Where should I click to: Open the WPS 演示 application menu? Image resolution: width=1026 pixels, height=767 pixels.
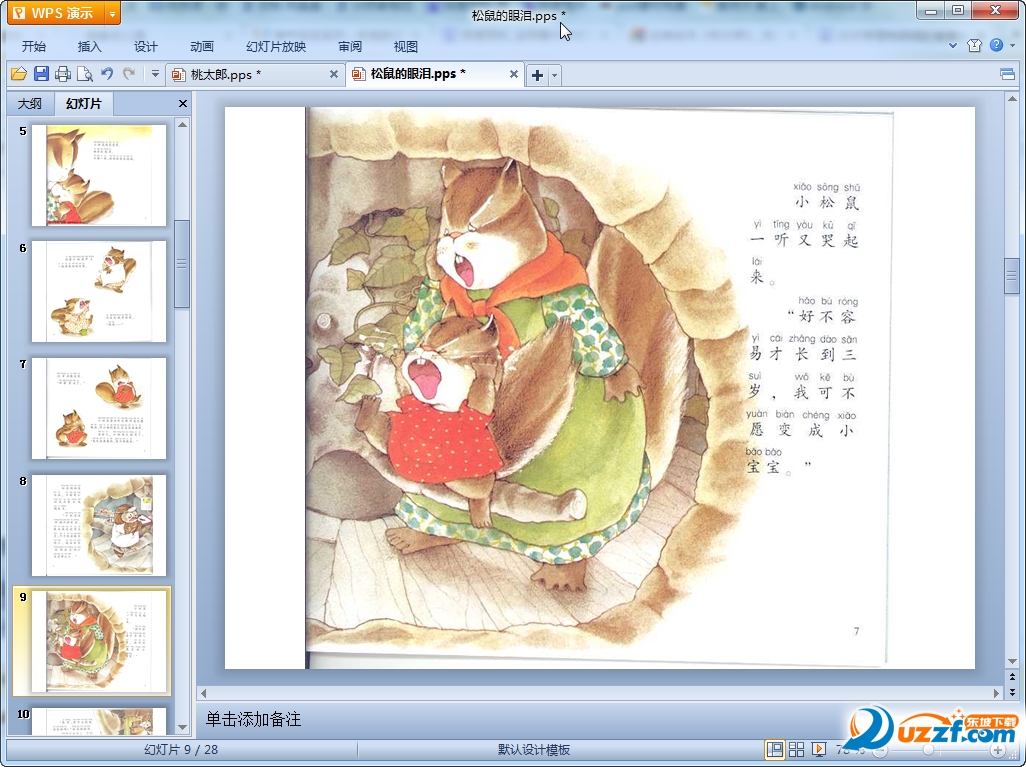56,12
